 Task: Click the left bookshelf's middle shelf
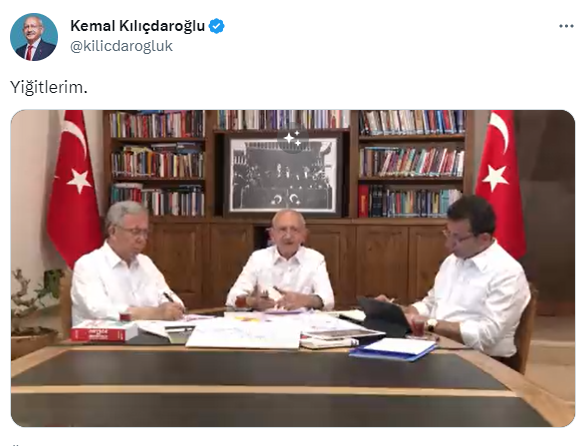coord(158,159)
